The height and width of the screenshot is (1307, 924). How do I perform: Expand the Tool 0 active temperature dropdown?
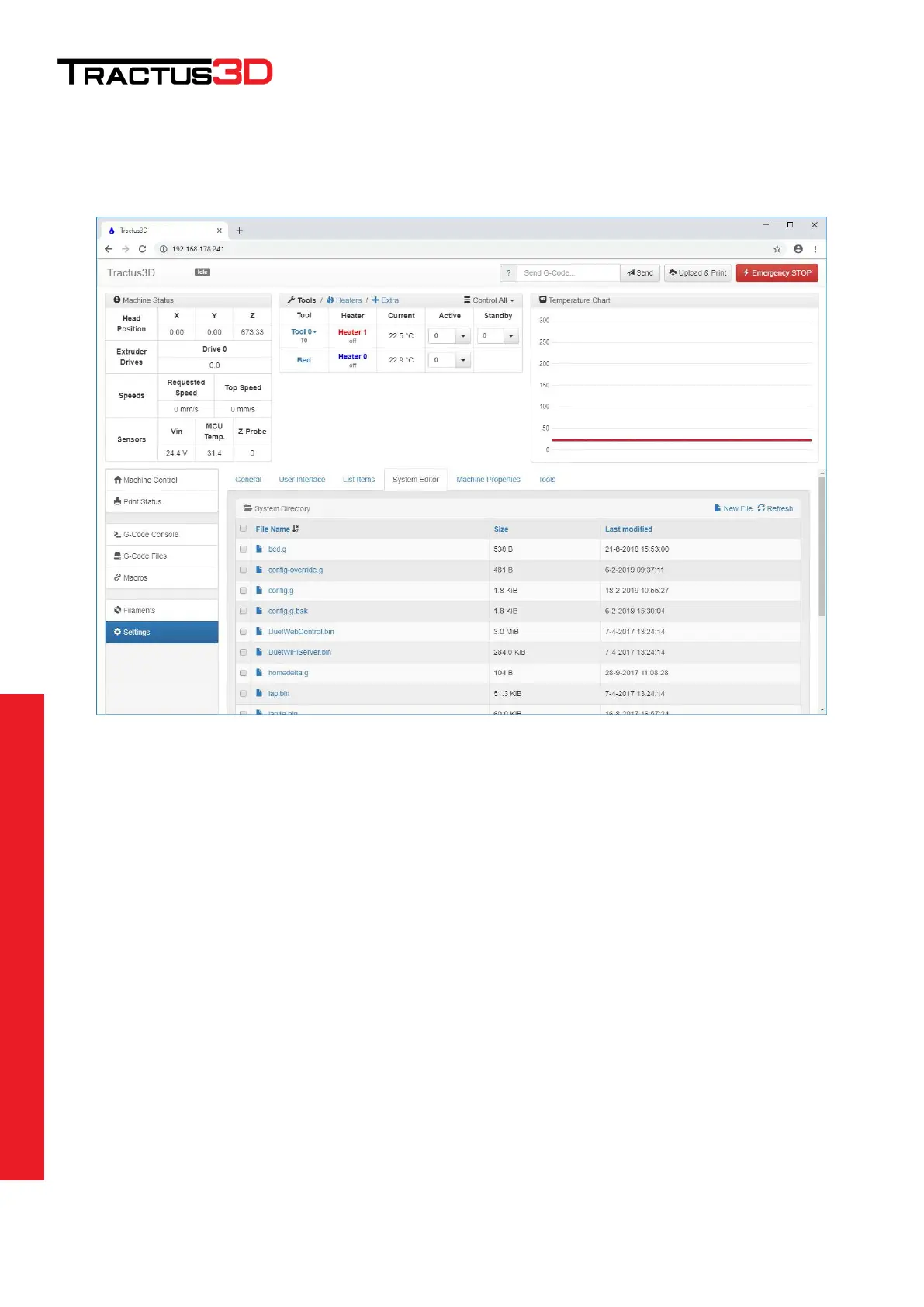click(463, 336)
